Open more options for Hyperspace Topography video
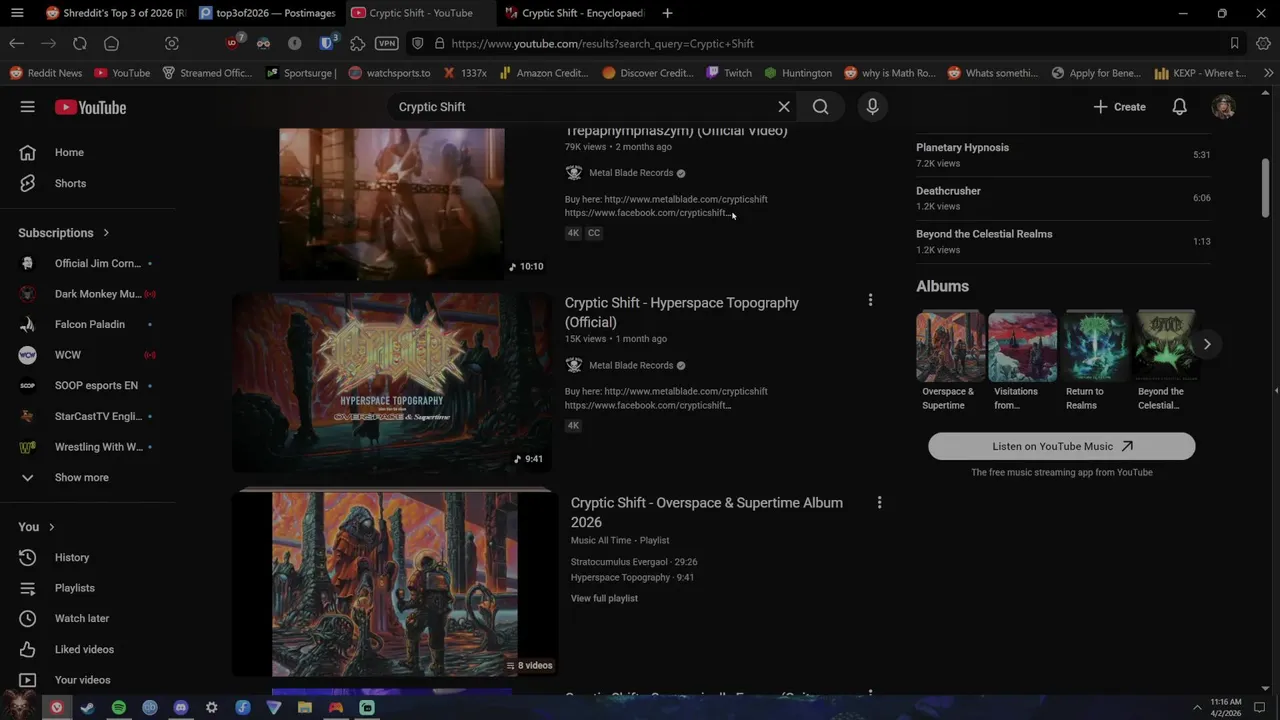This screenshot has width=1280, height=720. coord(870,300)
